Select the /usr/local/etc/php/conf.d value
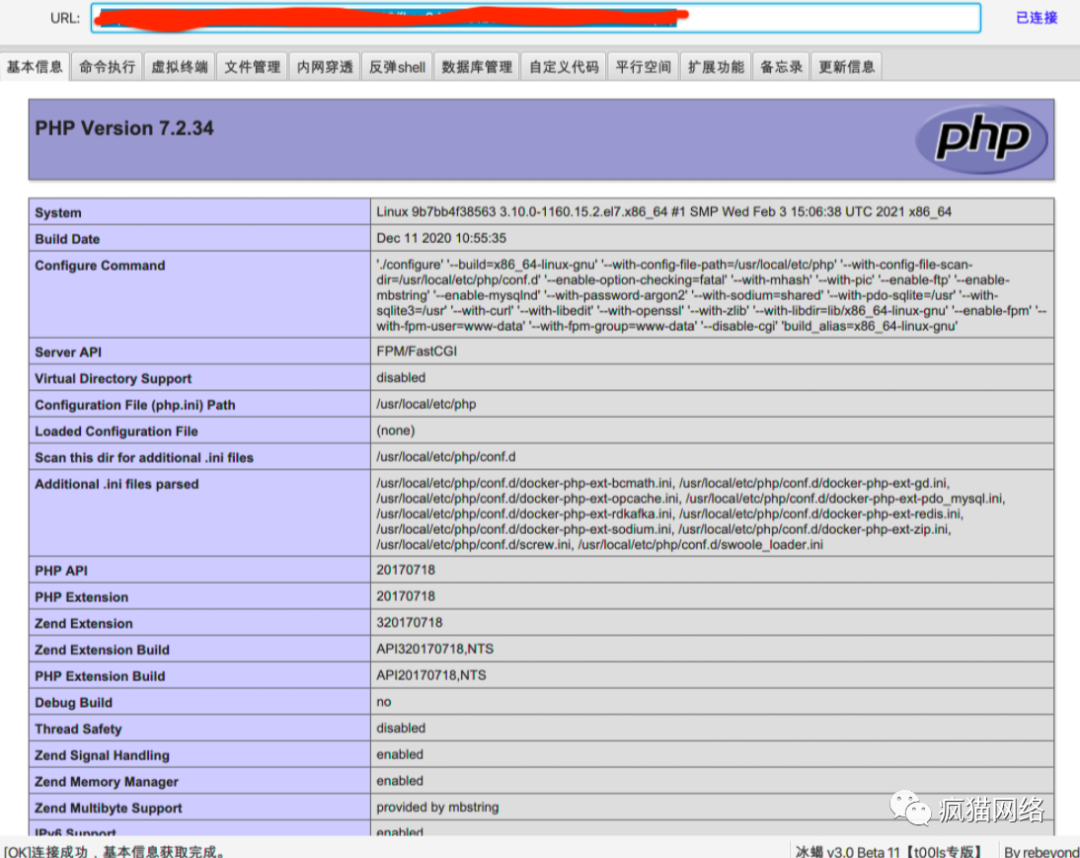The height and width of the screenshot is (858, 1080). [446, 457]
